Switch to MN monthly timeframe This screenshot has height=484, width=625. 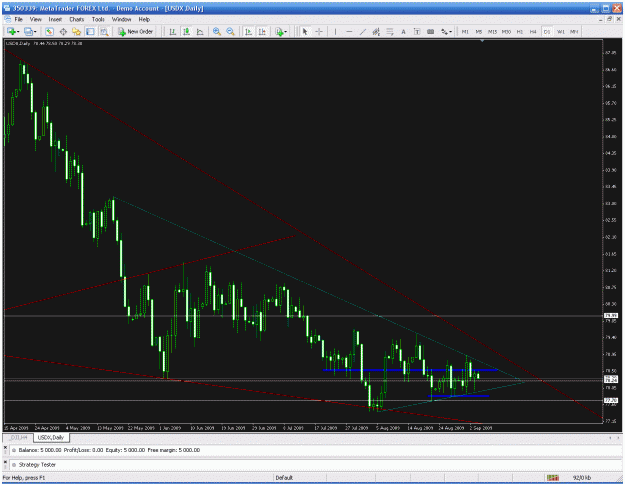(x=574, y=31)
